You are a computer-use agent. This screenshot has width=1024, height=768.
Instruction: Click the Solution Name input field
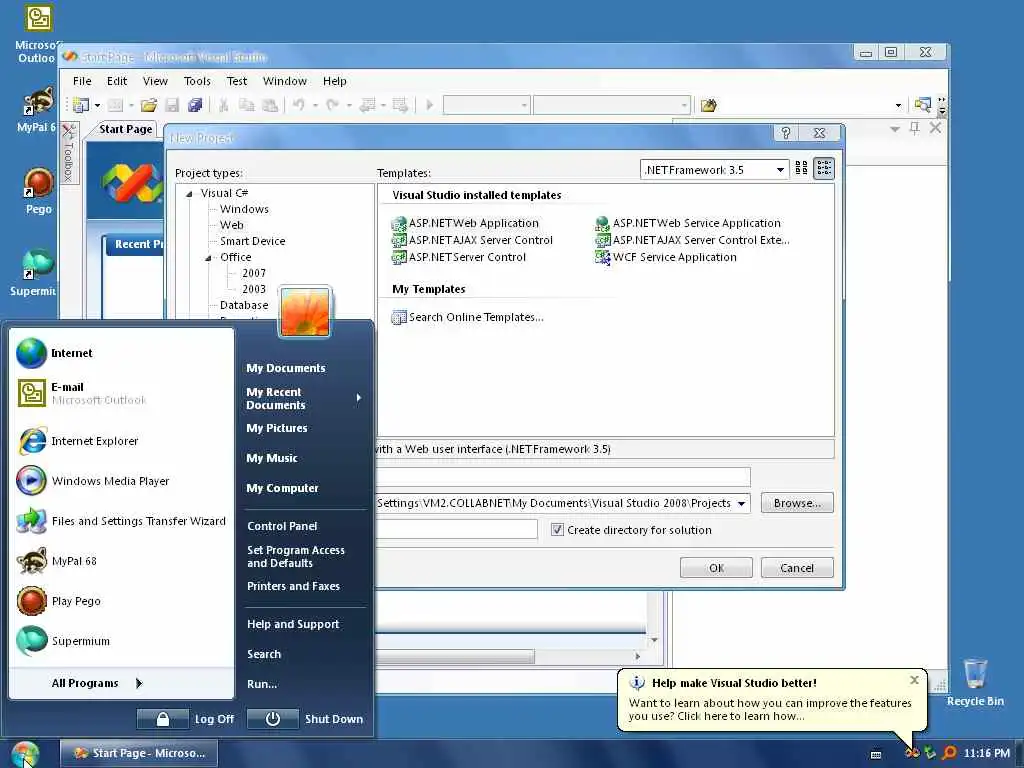(457, 530)
